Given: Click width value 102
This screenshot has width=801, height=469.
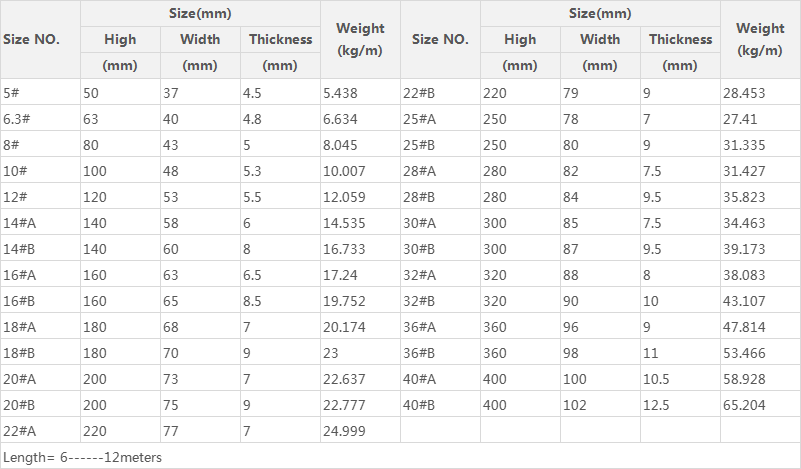Looking at the screenshot, I should (x=576, y=405).
